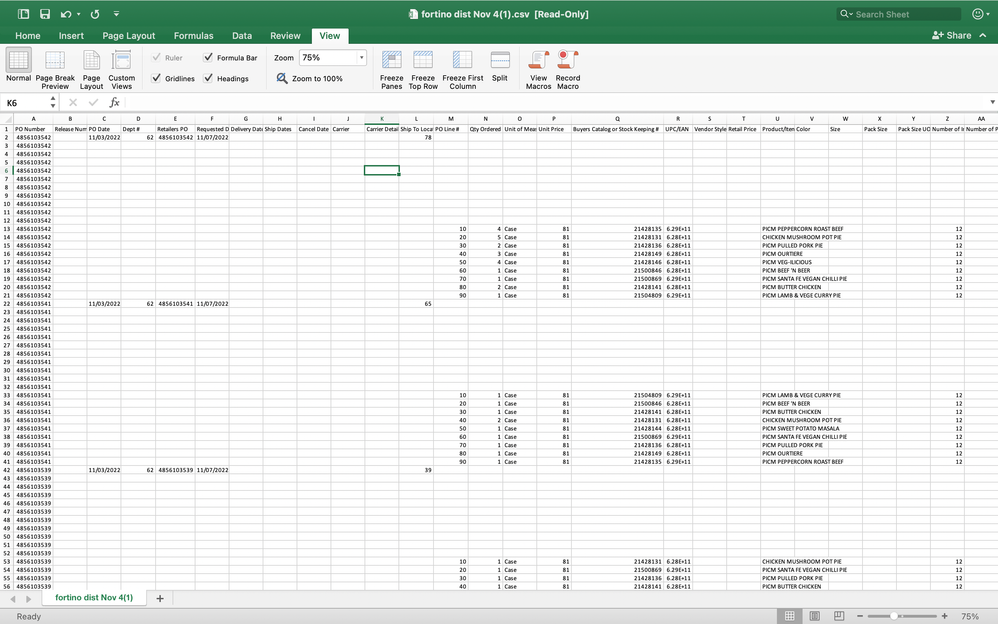Viewport: 998px width, 624px height.
Task: Click the formula bar confirm checkmark icon
Action: click(94, 103)
